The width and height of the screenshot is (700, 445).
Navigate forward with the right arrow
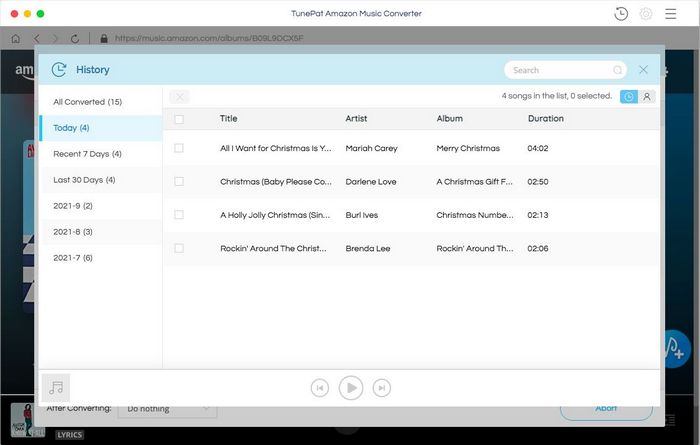[55, 39]
